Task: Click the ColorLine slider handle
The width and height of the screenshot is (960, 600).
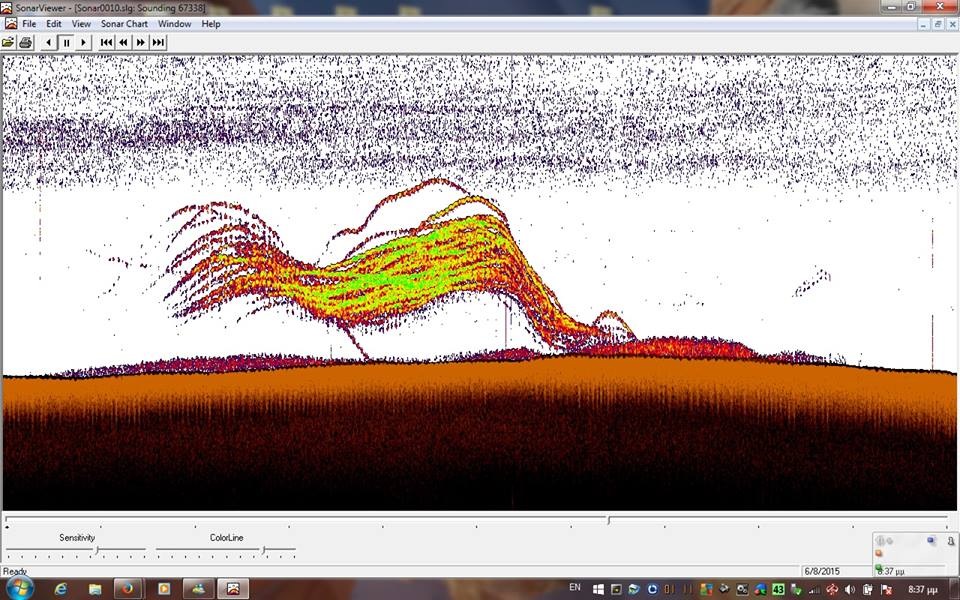Action: 264,550
